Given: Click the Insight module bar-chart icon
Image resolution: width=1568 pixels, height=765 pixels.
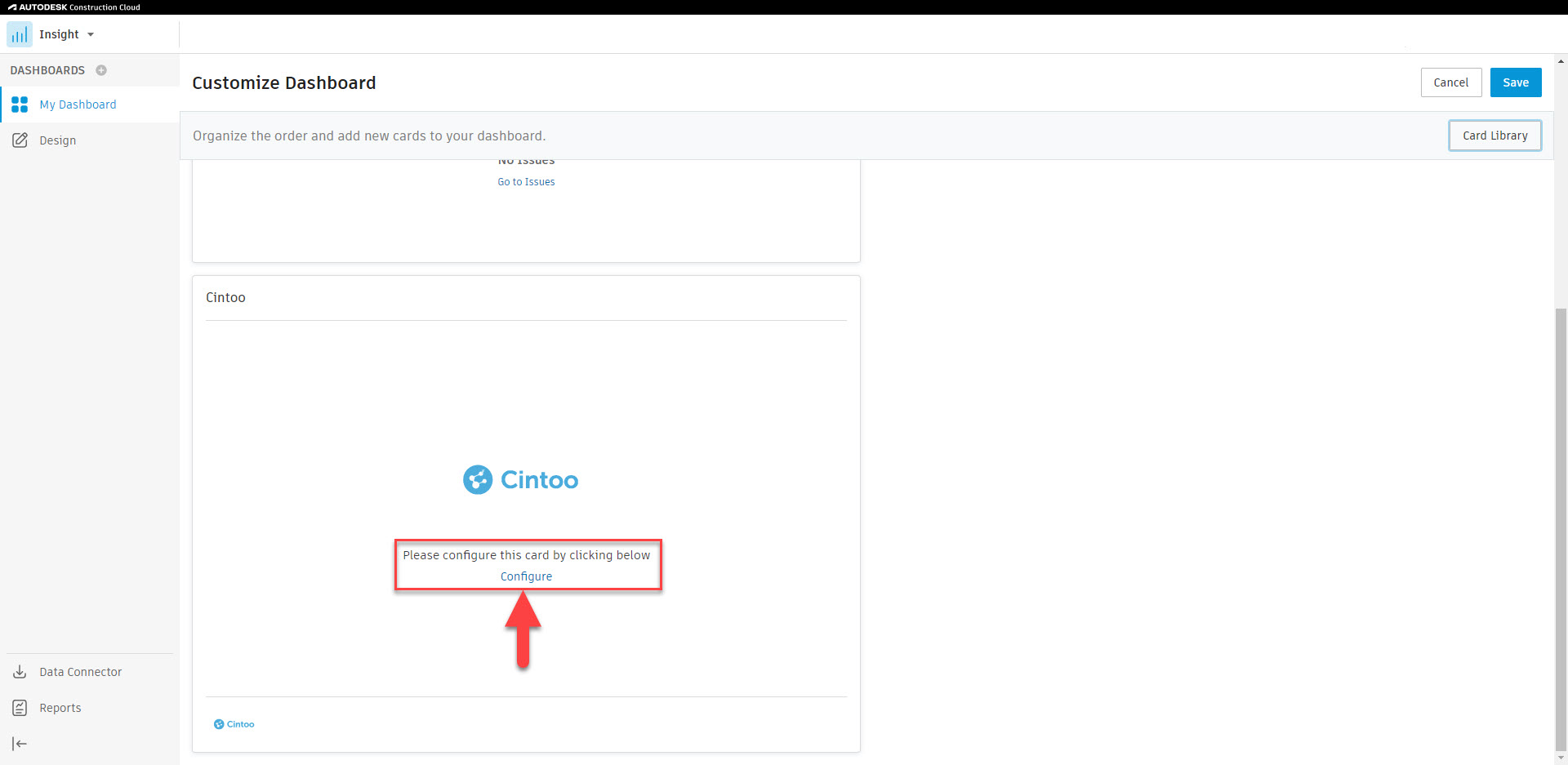Looking at the screenshot, I should tap(20, 34).
